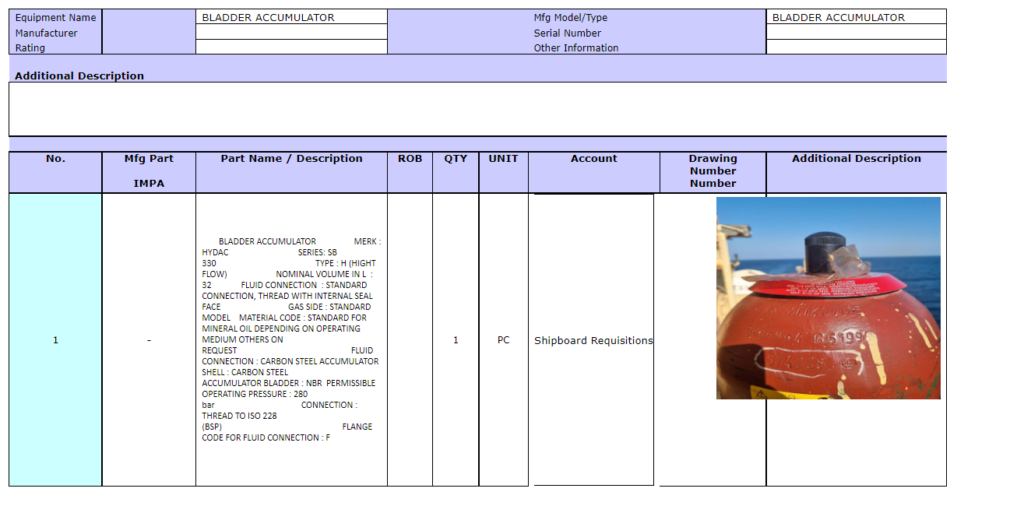Select the empty ROB cell in row 1
1024x513 pixels.
click(410, 340)
